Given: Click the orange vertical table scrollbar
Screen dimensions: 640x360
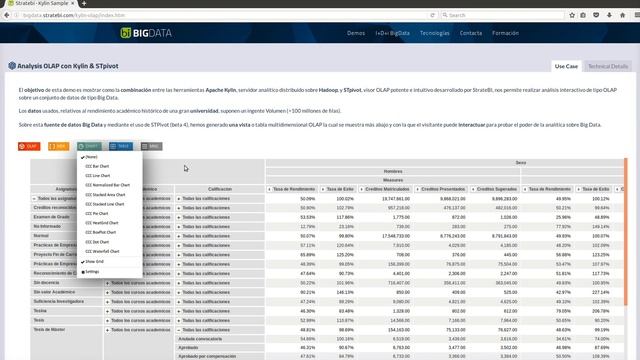Looking at the screenshot, I should click(626, 231).
